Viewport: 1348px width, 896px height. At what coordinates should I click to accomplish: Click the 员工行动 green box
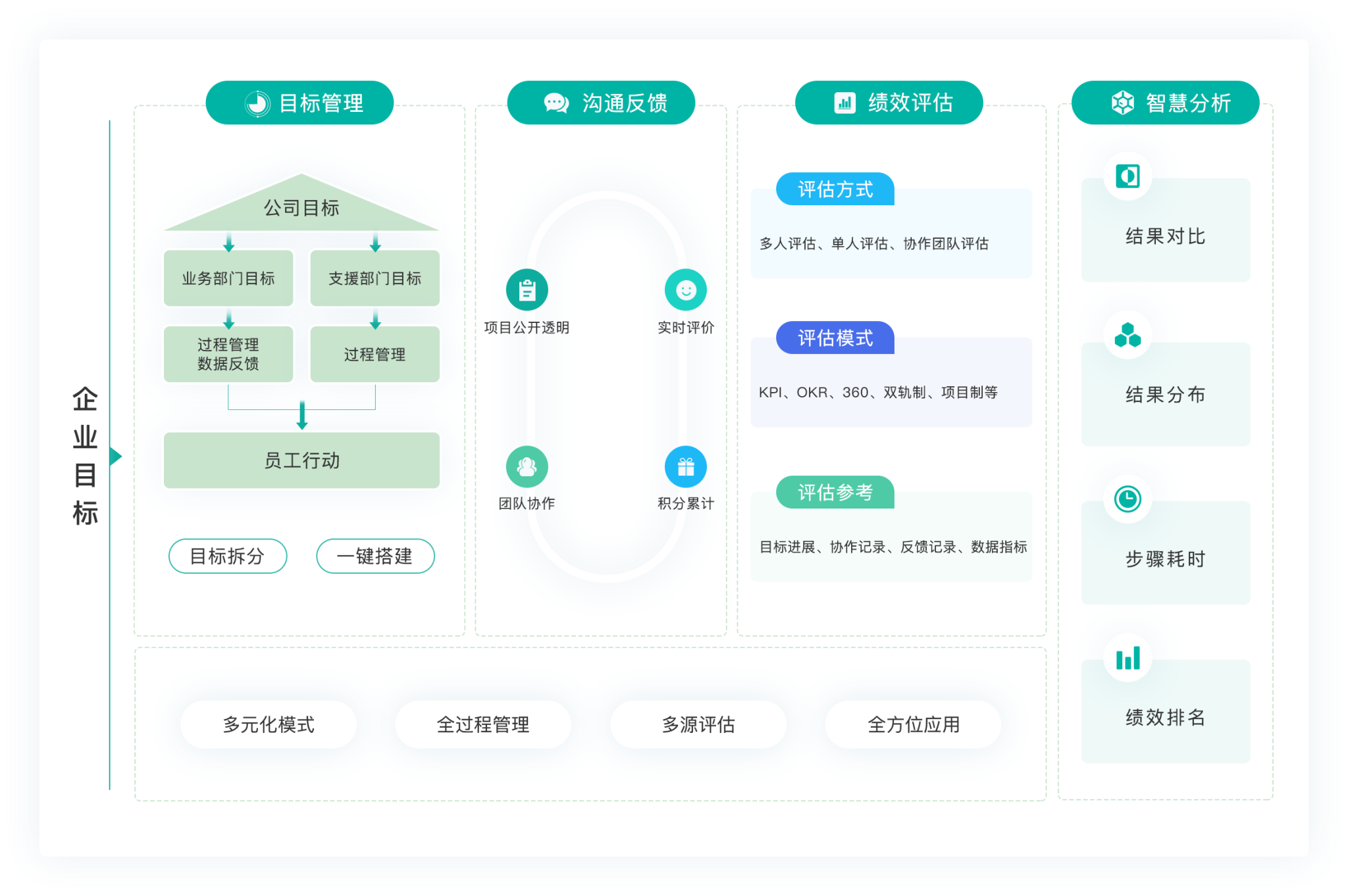(x=301, y=460)
